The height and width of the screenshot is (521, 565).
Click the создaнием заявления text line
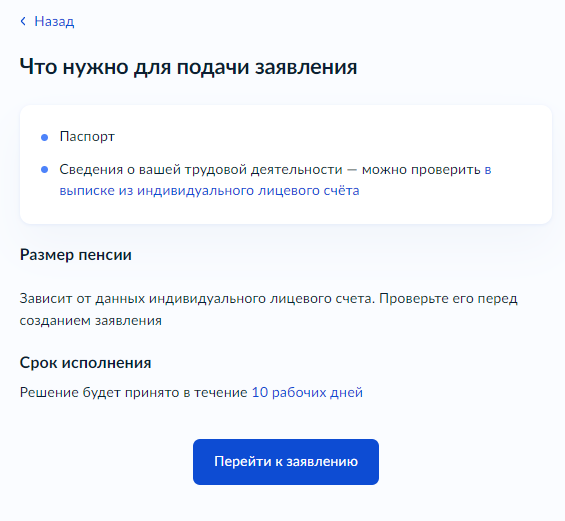[91, 321]
